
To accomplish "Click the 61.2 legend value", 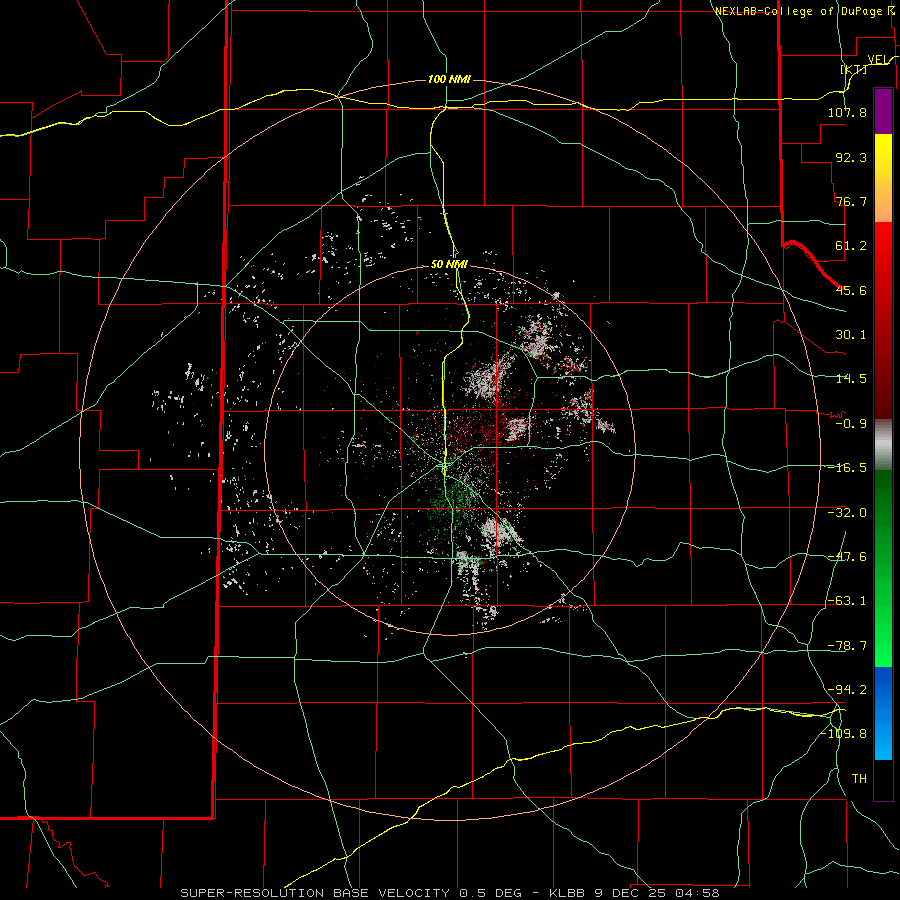I will (851, 246).
